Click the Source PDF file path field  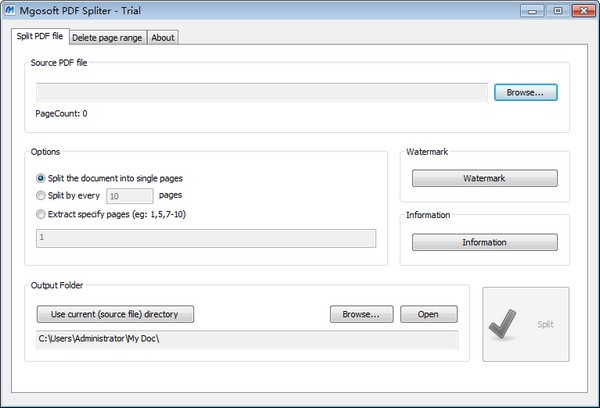click(x=262, y=92)
